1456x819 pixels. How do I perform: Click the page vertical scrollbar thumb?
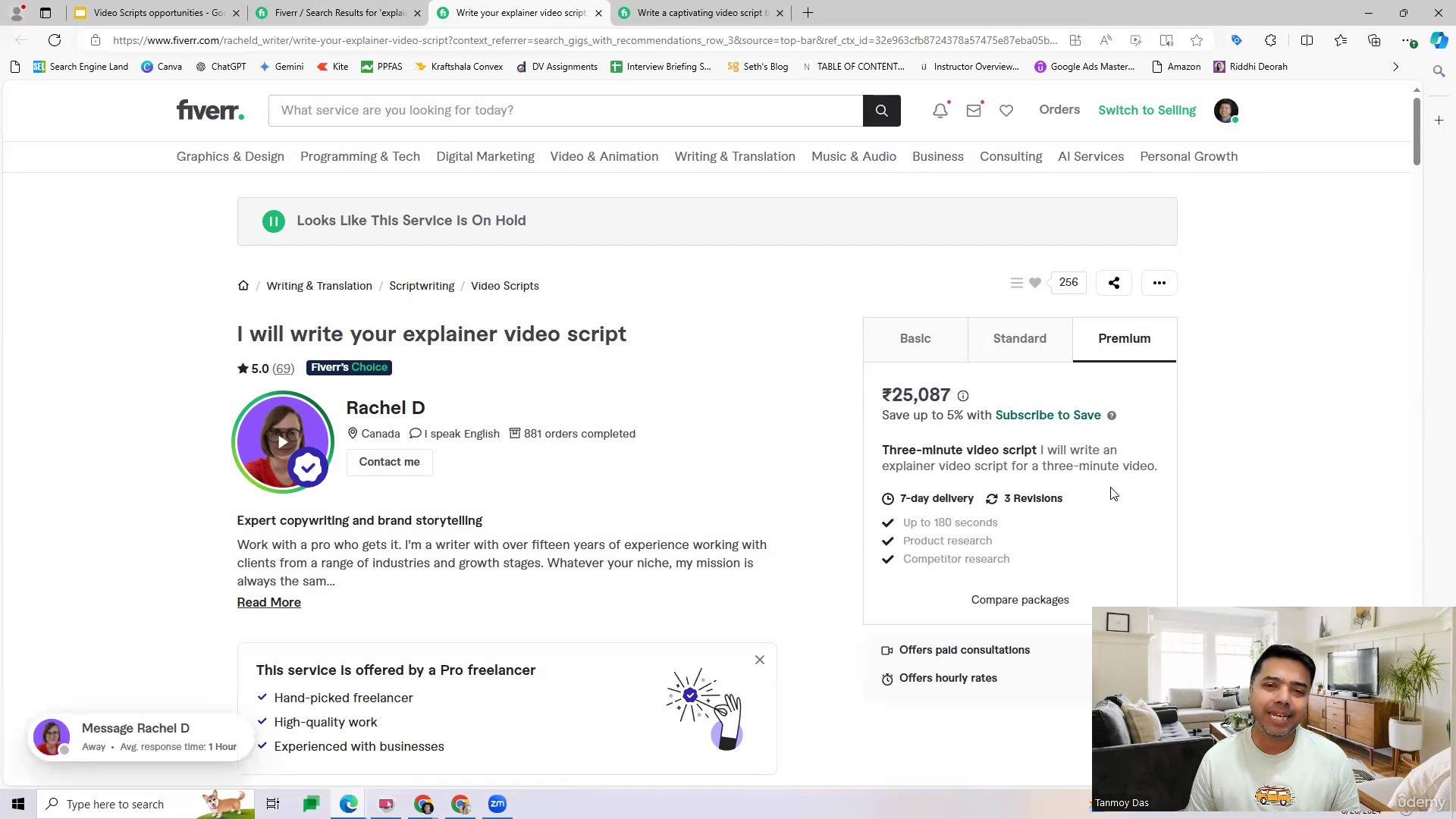coord(1417,130)
